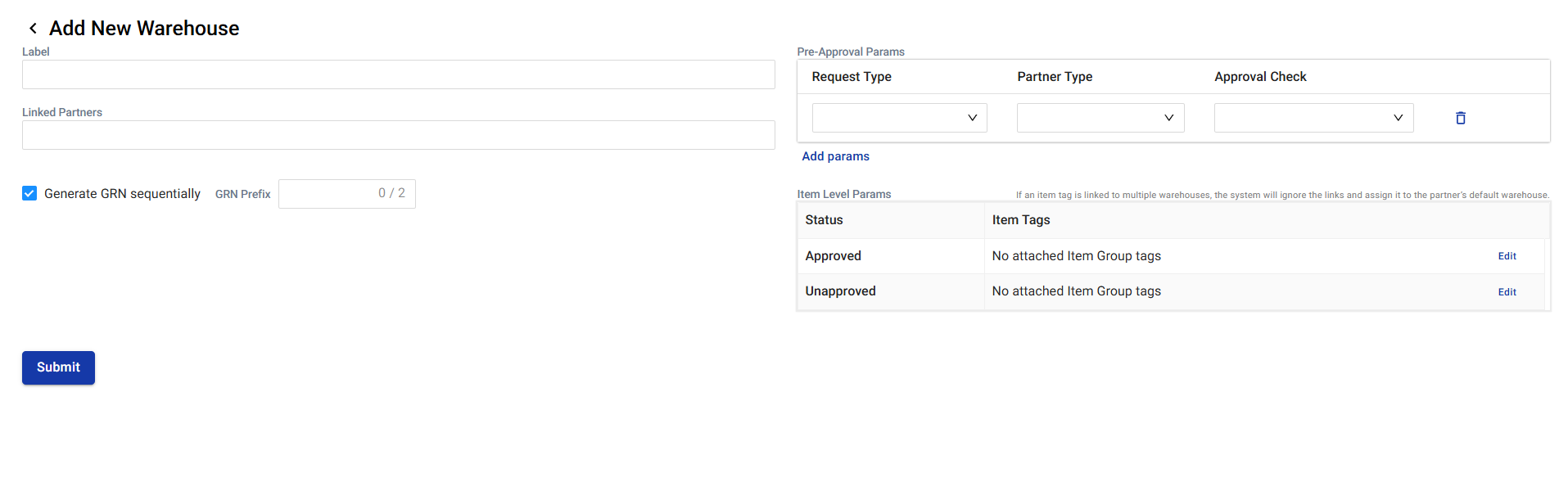Click the Partner Type column header

click(x=1055, y=77)
